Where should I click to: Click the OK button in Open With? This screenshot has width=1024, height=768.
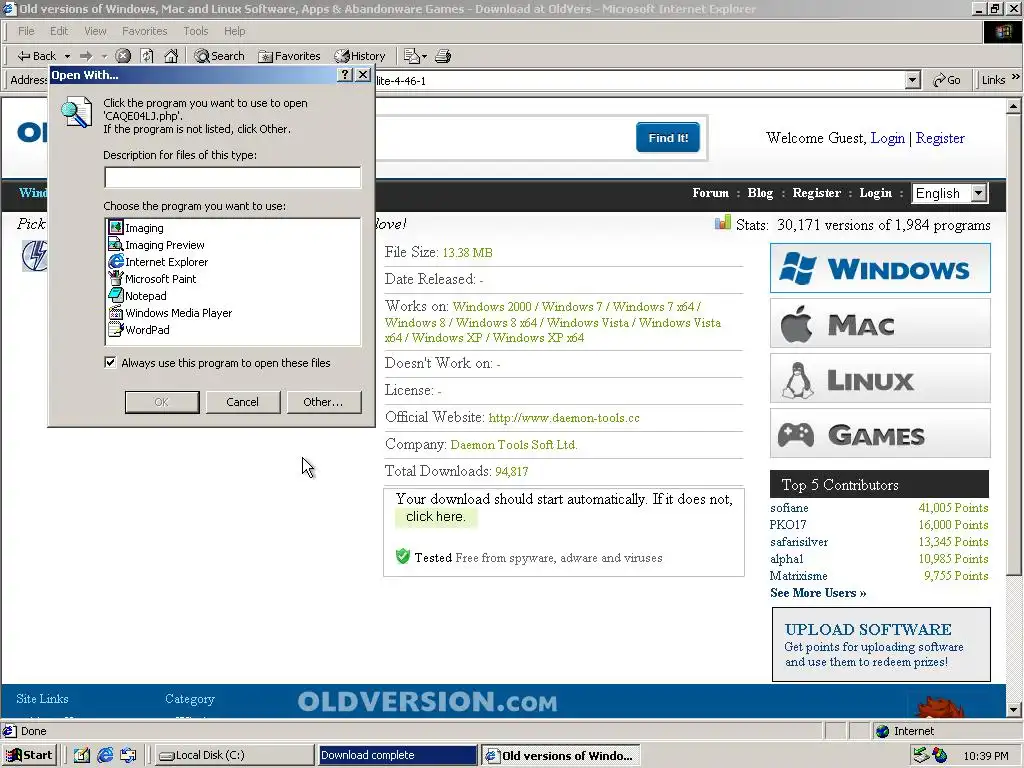(162, 402)
